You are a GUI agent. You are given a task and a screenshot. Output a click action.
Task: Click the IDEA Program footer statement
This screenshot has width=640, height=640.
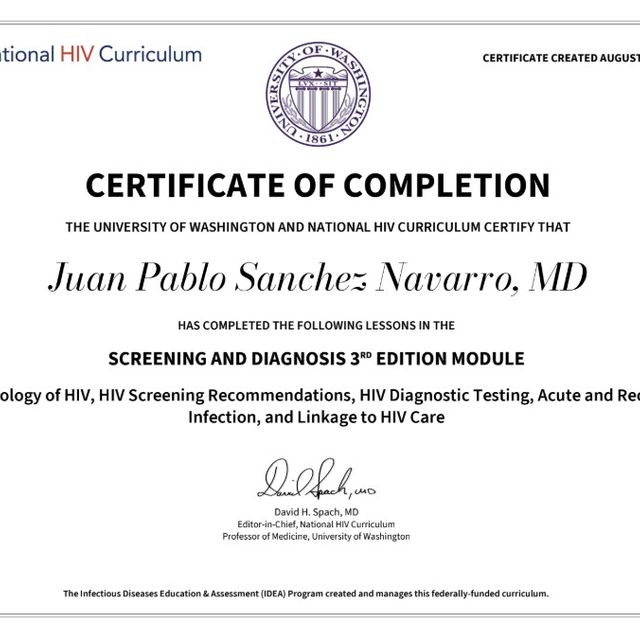[x=306, y=593]
